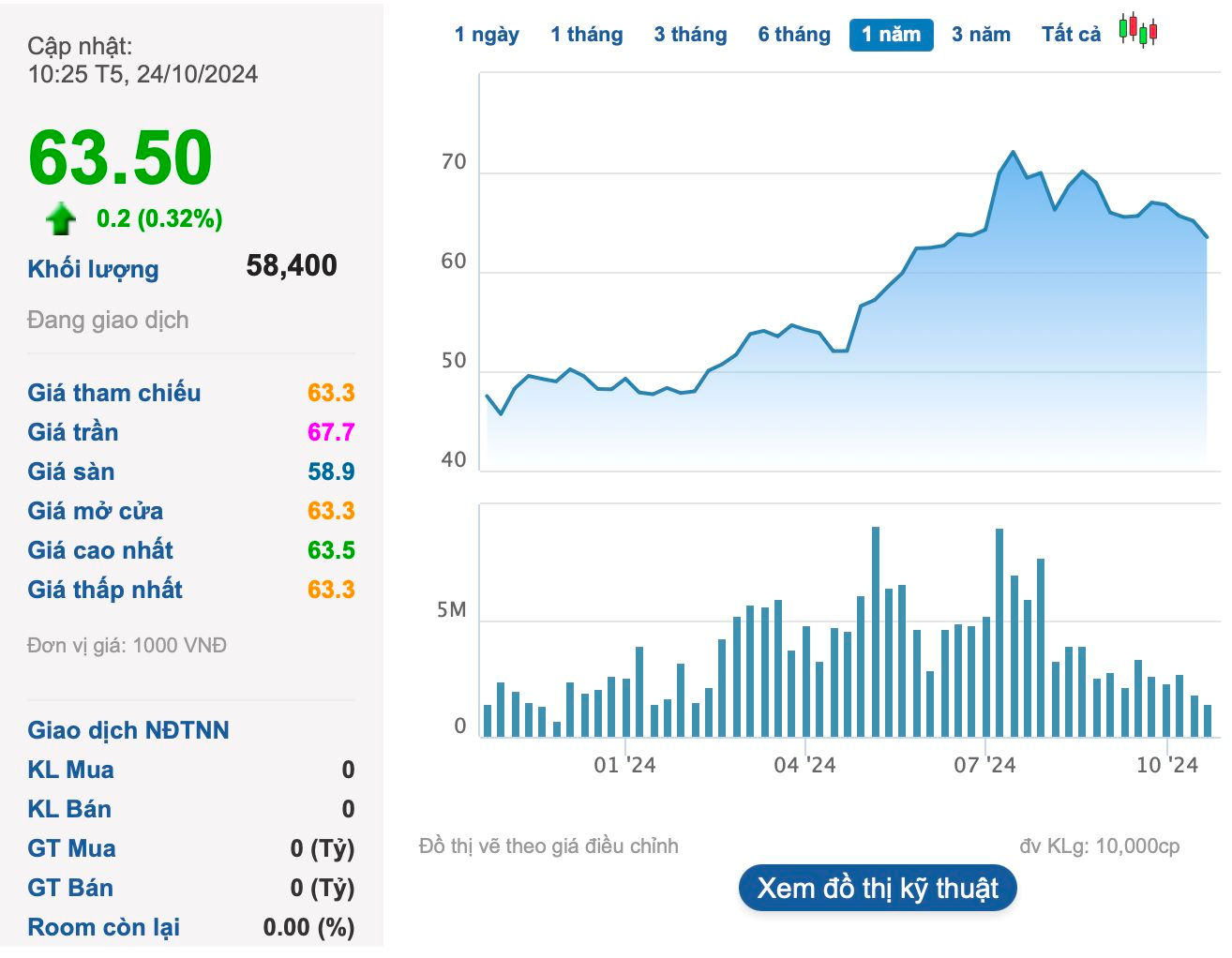Choose the 6 tháng chart range
This screenshot has height=958, width=1232.
(794, 35)
